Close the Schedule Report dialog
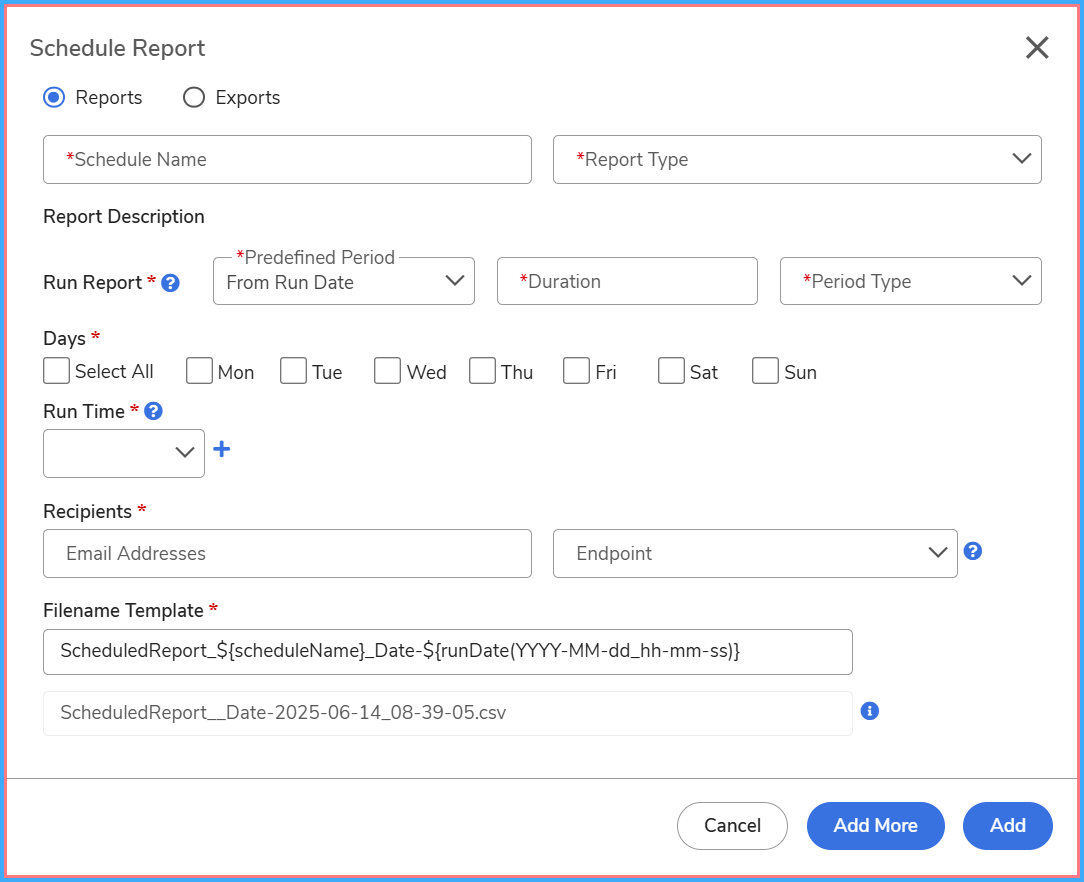The image size is (1084, 882). tap(1037, 48)
